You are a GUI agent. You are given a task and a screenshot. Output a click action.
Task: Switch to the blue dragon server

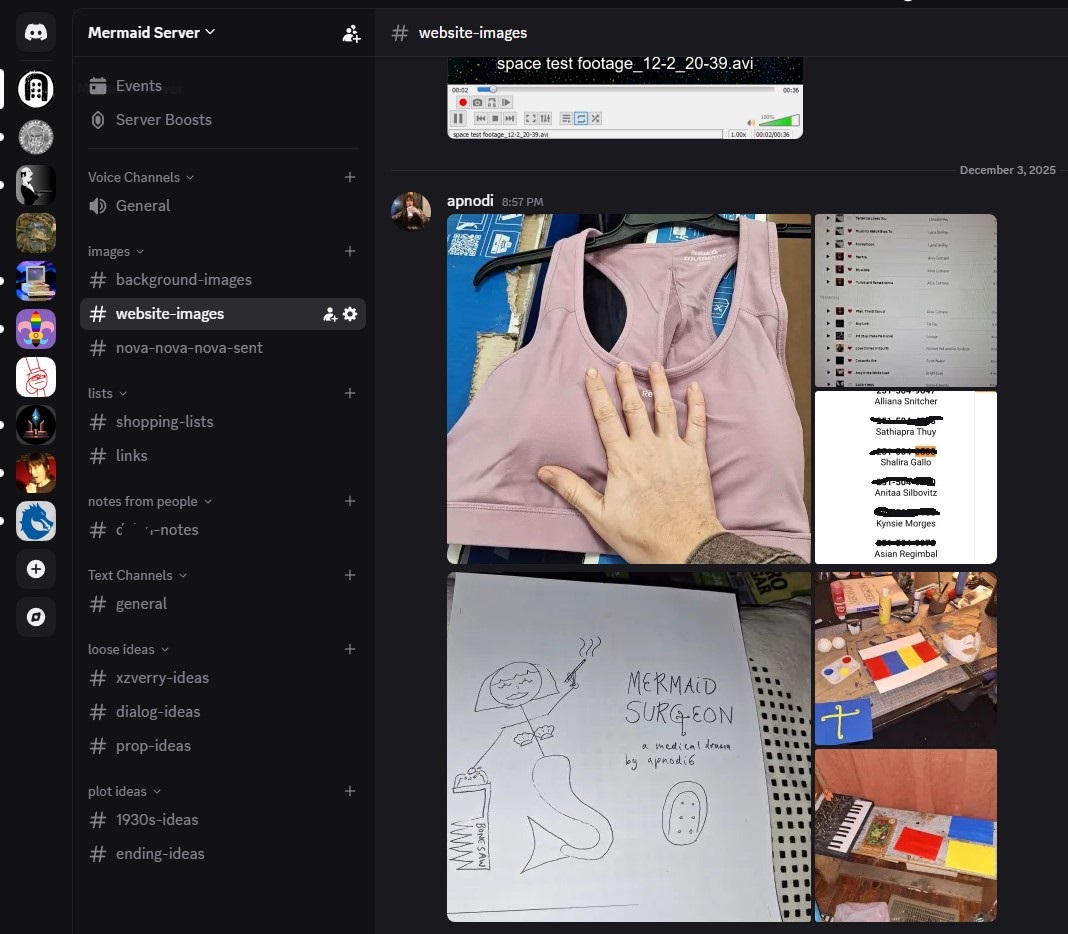coord(36,521)
